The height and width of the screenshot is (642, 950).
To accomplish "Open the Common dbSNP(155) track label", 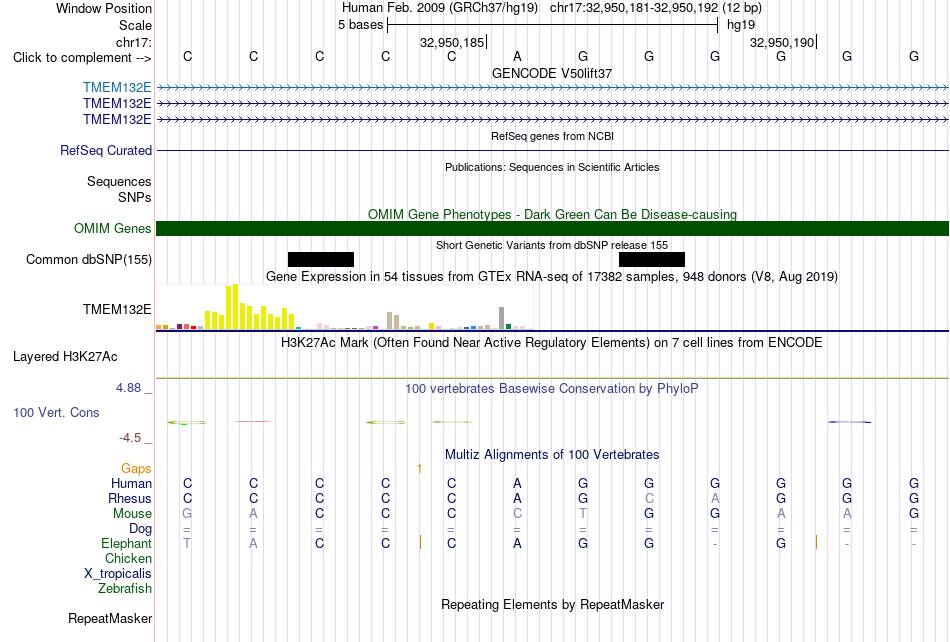I will (89, 259).
